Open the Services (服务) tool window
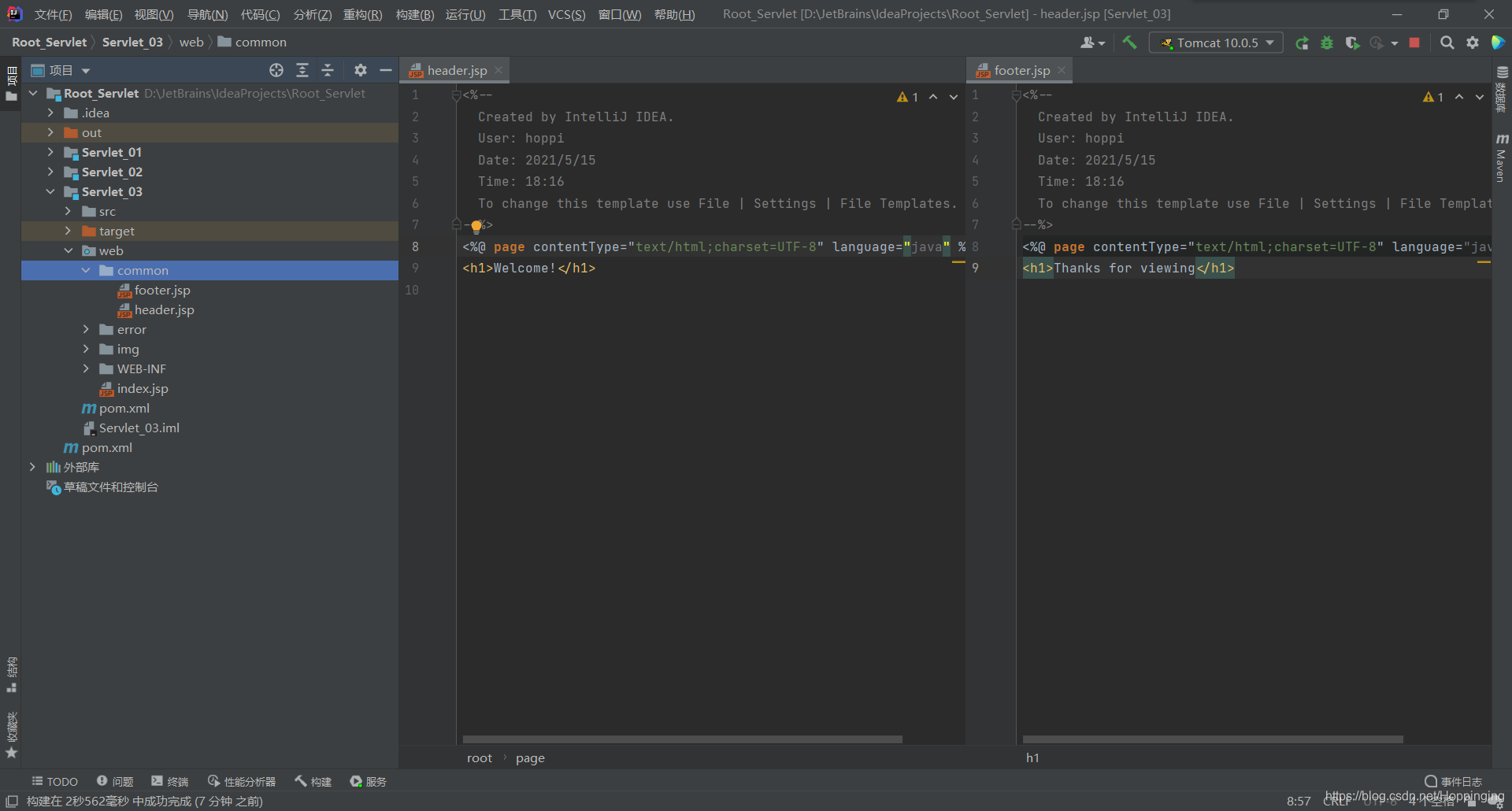 pos(369,781)
